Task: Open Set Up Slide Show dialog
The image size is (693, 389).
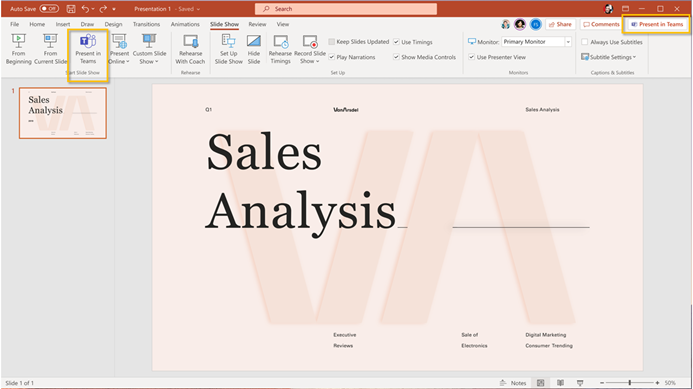Action: (228, 49)
